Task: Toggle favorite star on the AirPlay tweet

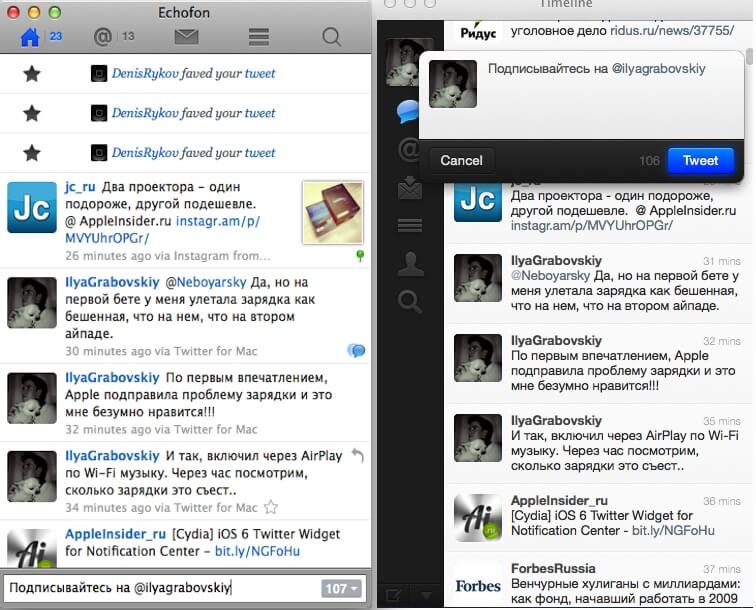Action: coord(271,507)
